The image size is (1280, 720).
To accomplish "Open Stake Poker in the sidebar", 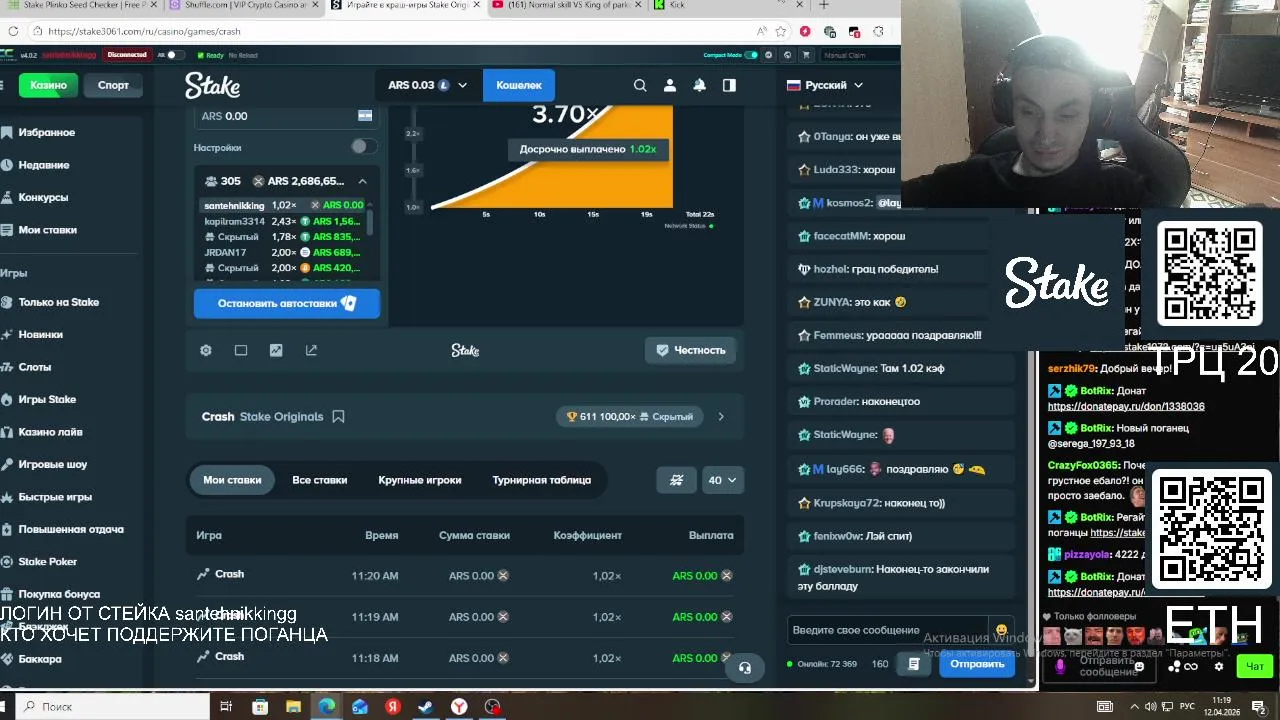I will click(x=47, y=562).
